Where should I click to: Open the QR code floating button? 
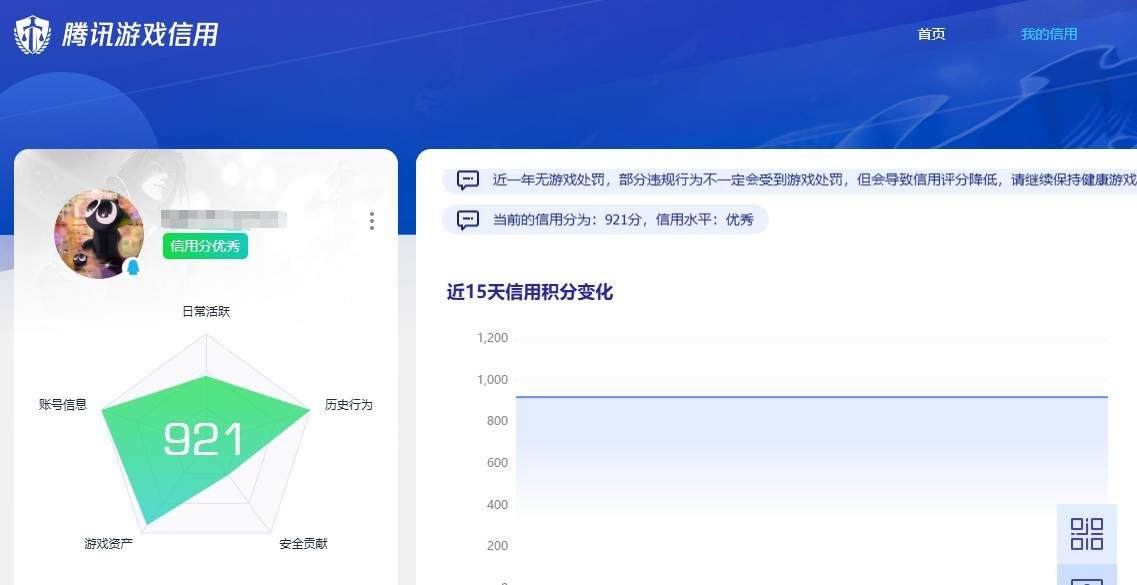(x=1086, y=534)
